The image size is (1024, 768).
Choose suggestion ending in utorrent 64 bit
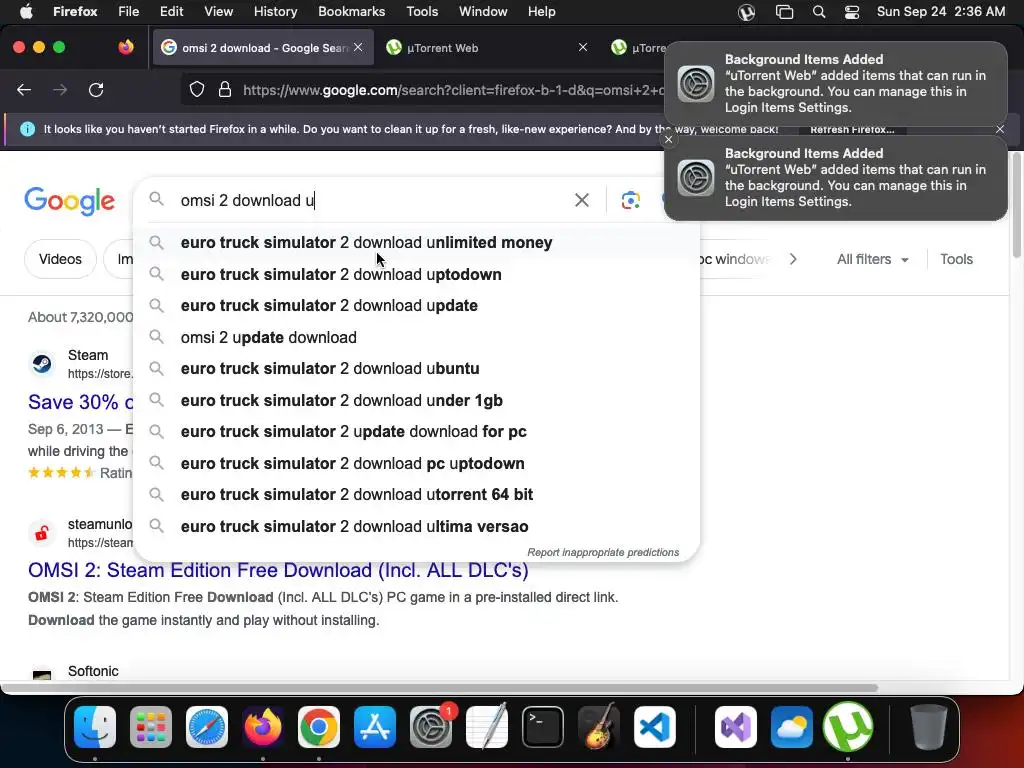417,494
